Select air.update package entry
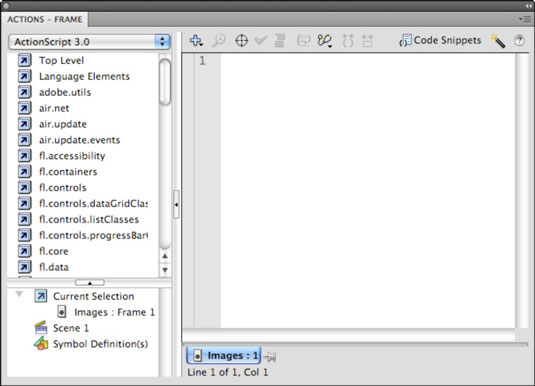Viewport: 535px width, 386px height. (x=63, y=124)
